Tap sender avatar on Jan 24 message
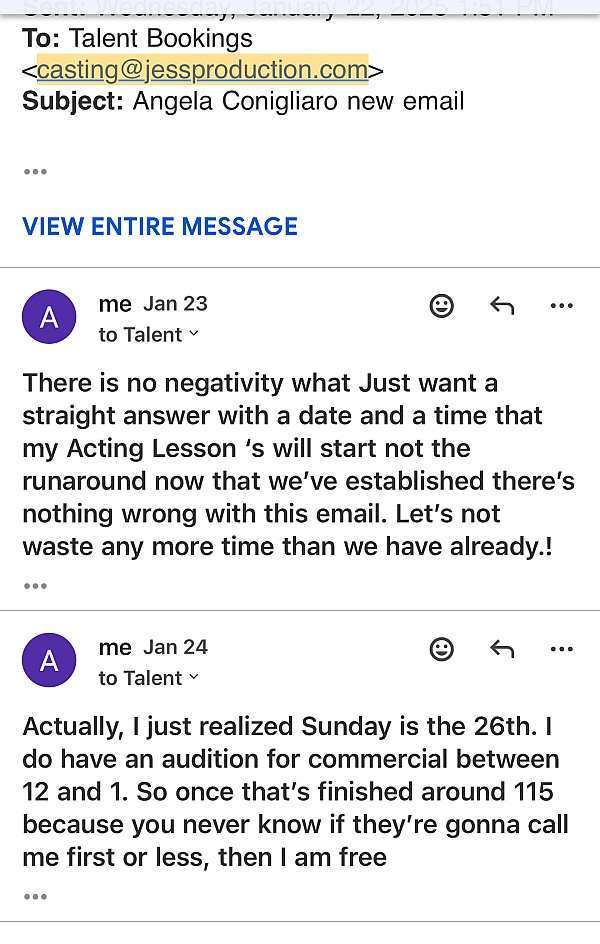This screenshot has width=600, height=944. coord(49,661)
